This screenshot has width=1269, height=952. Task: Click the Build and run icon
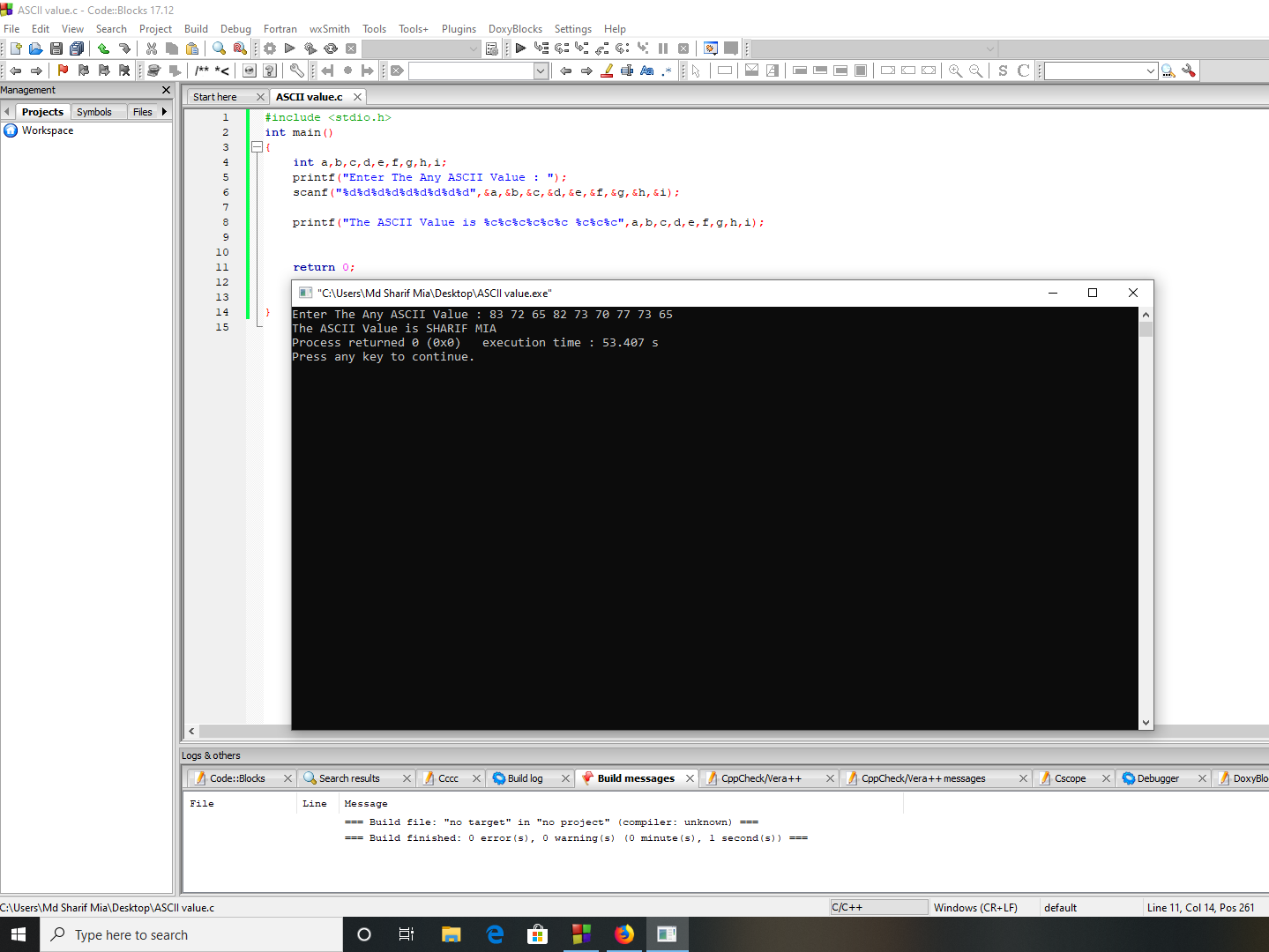pyautogui.click(x=310, y=48)
